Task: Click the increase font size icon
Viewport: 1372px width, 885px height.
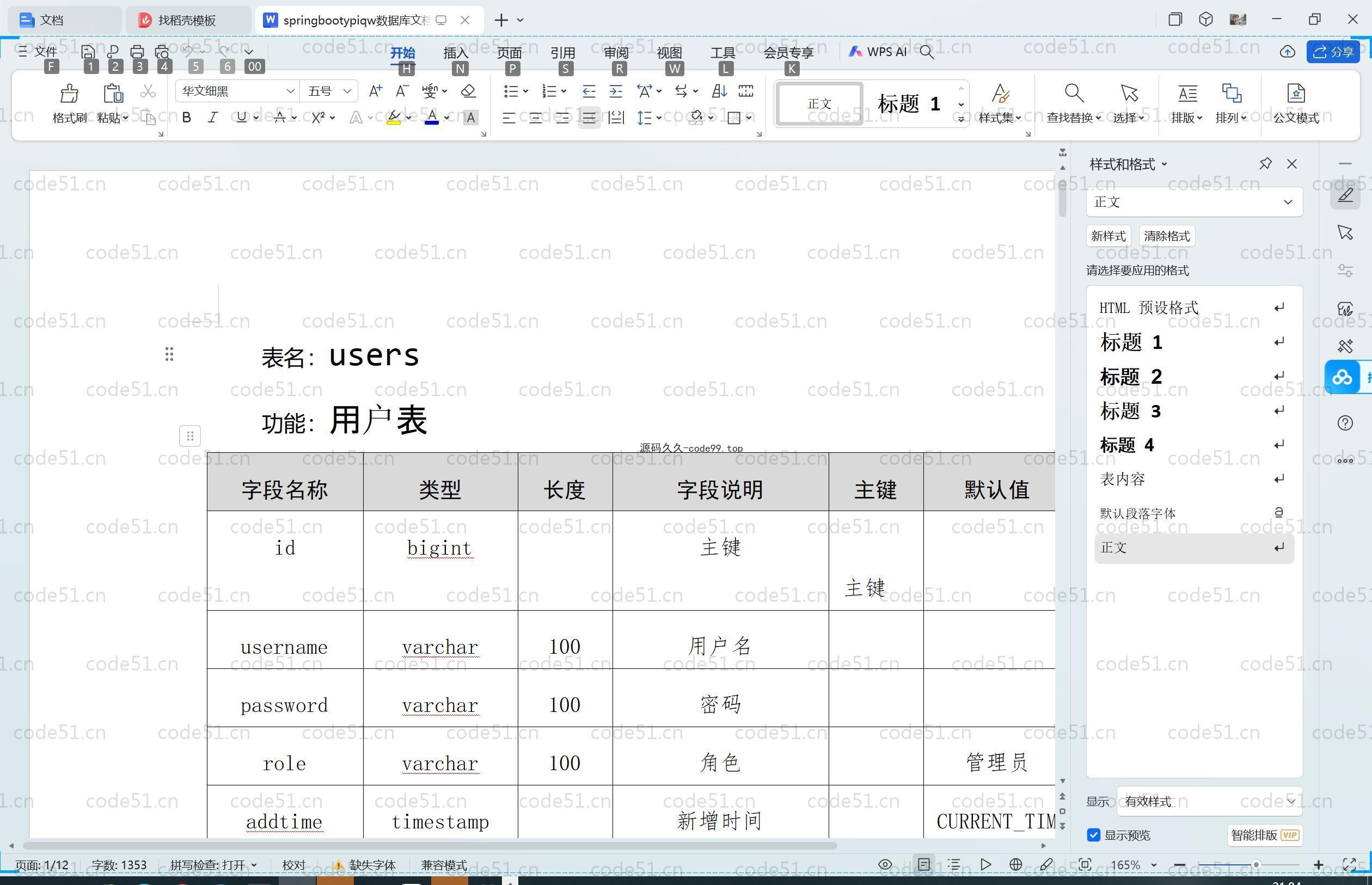Action: tap(375, 91)
